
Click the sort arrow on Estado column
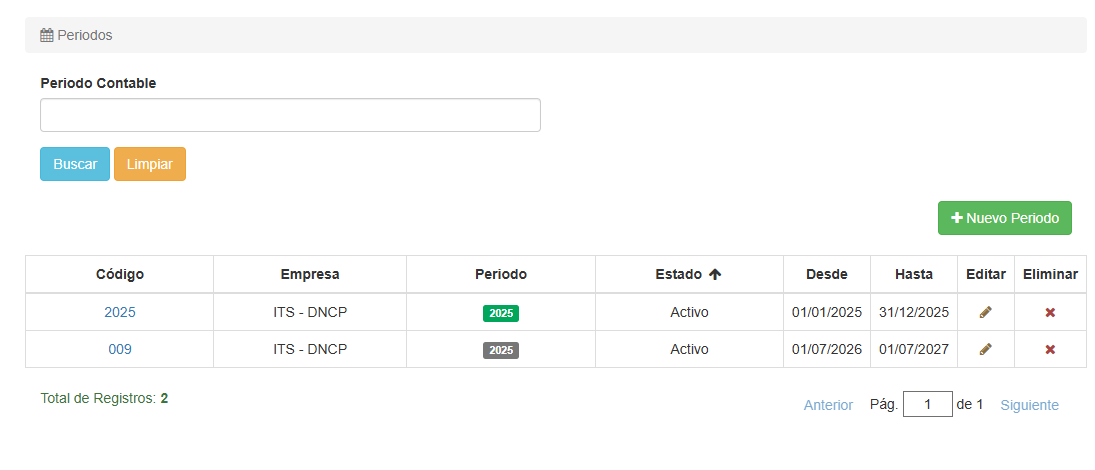[x=715, y=274]
